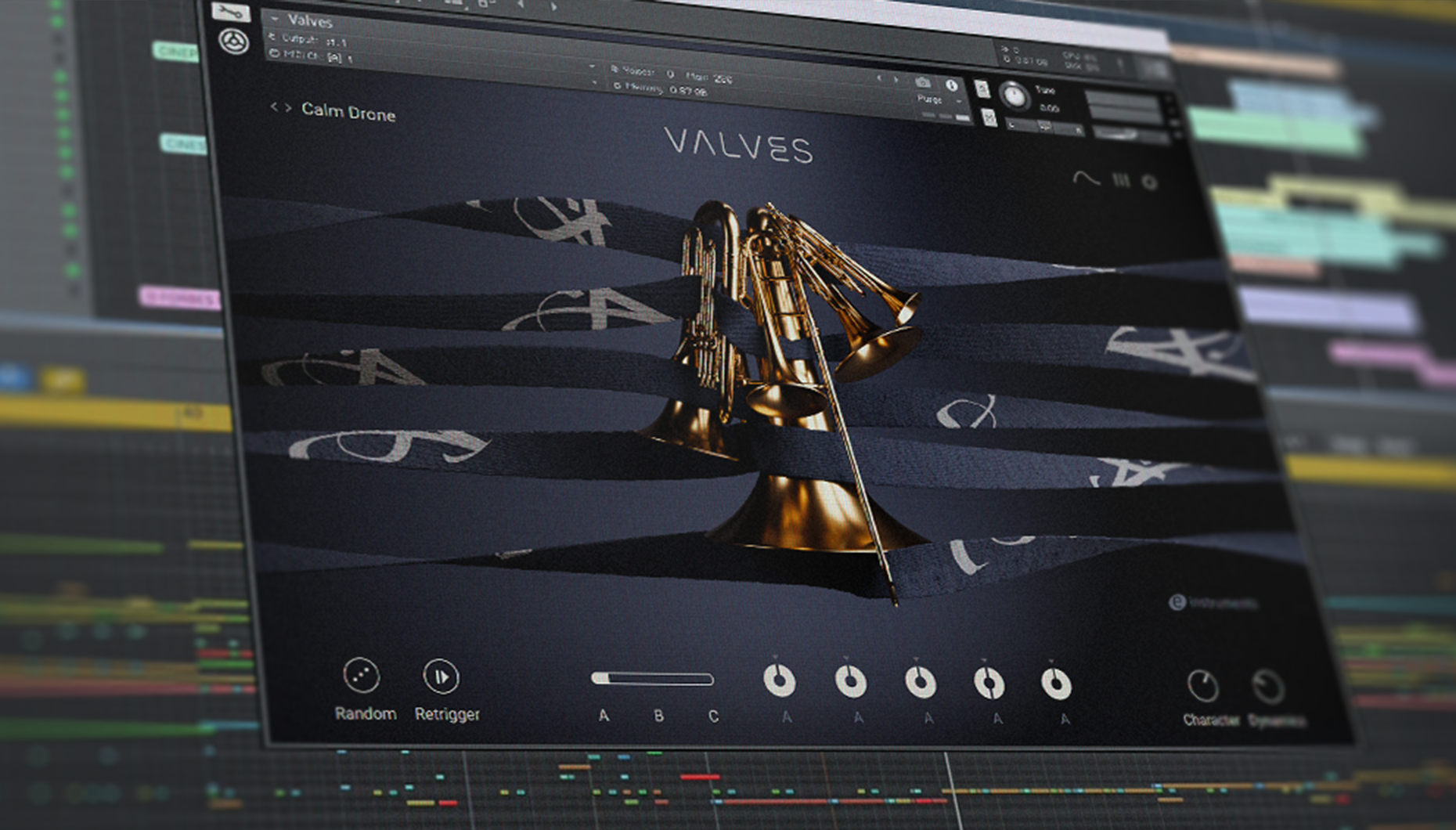The width and height of the screenshot is (1456, 830).
Task: Select the Valves instrument name field
Action: pyautogui.click(x=311, y=21)
